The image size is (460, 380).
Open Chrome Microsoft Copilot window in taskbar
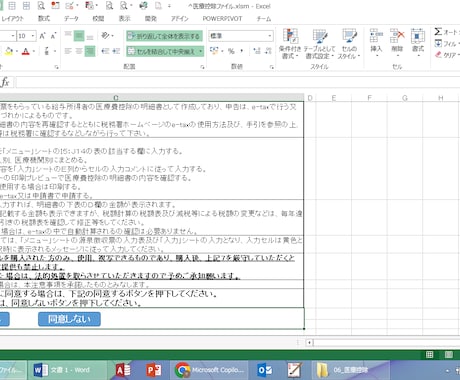(x=210, y=370)
